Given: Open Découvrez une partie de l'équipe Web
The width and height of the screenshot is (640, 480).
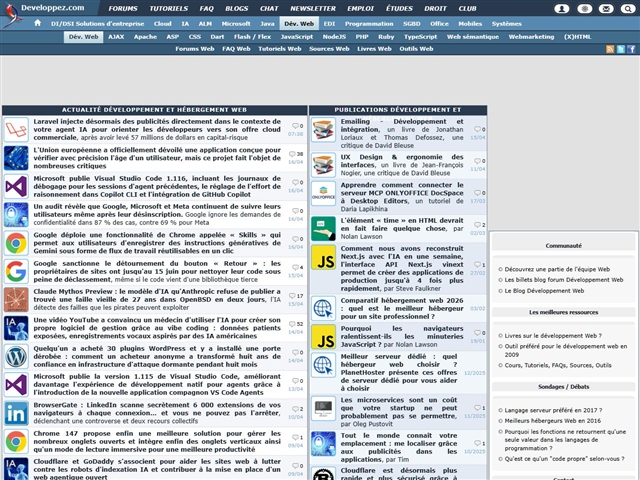Looking at the screenshot, I should click(x=557, y=269).
